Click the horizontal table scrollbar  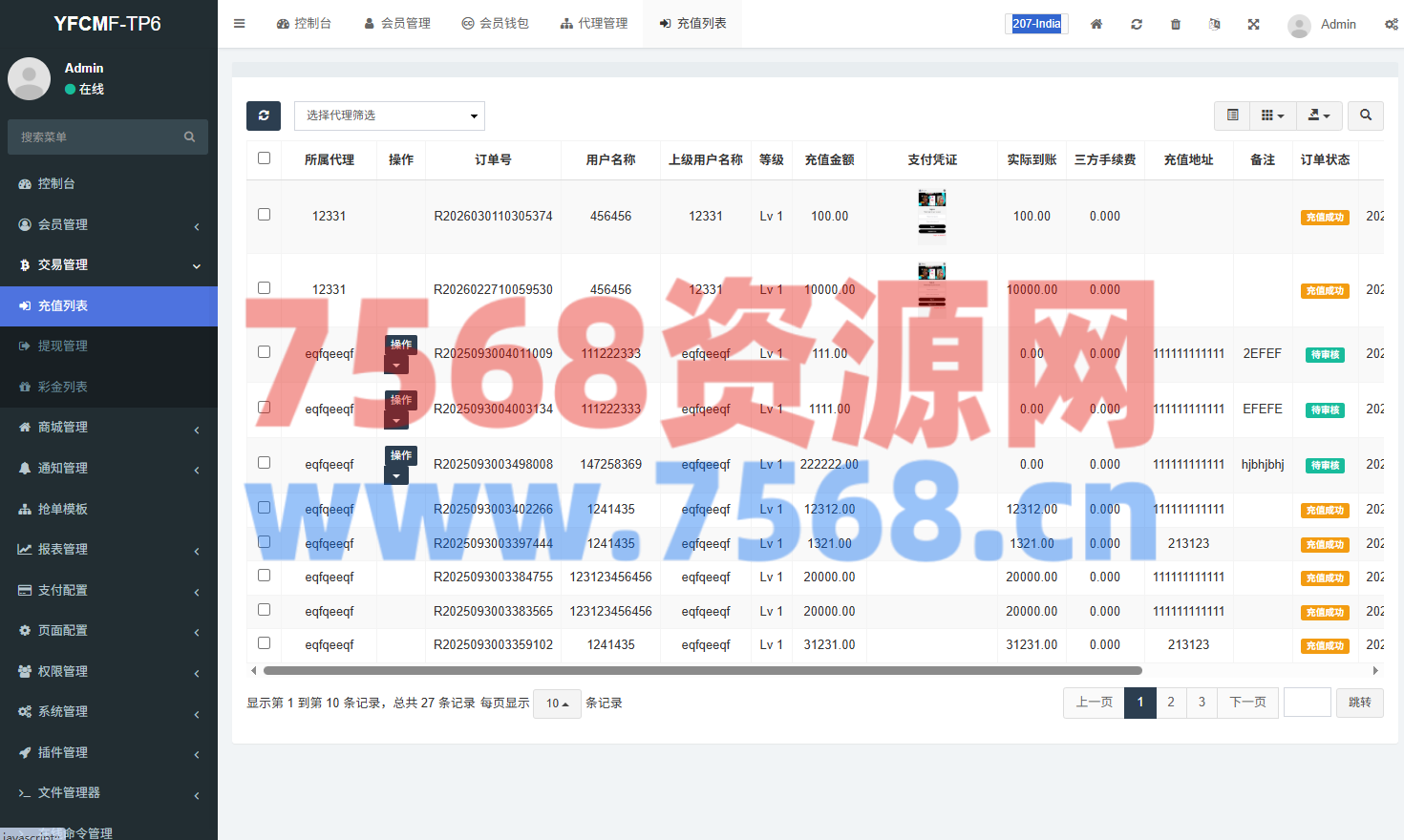[702, 671]
